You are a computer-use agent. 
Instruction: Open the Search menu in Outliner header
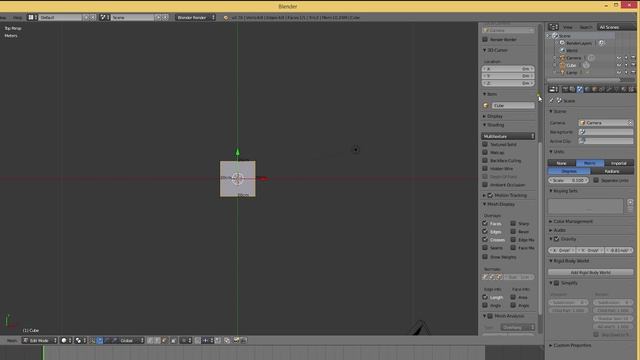click(586, 27)
